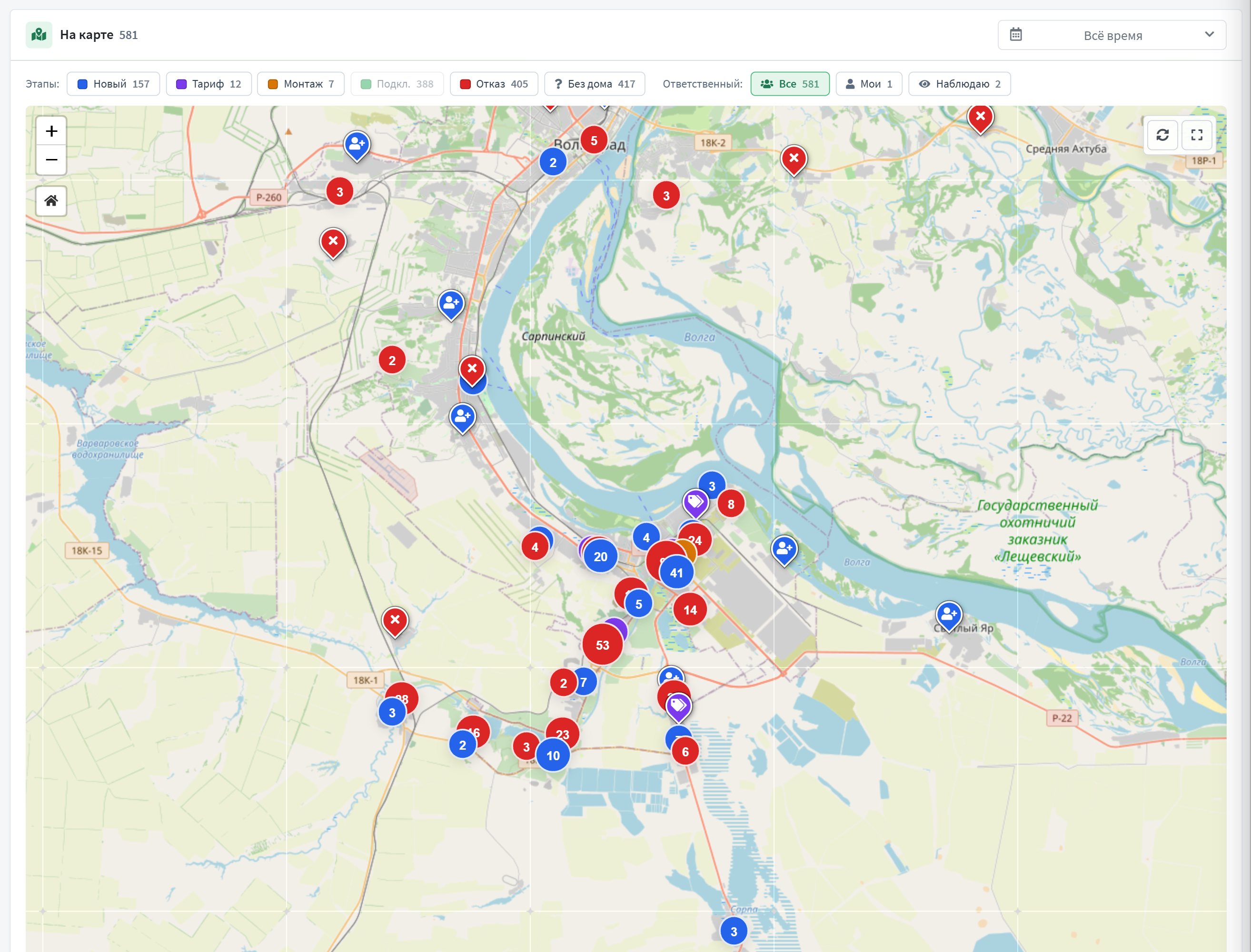Open the red cluster marker 8

point(731,504)
